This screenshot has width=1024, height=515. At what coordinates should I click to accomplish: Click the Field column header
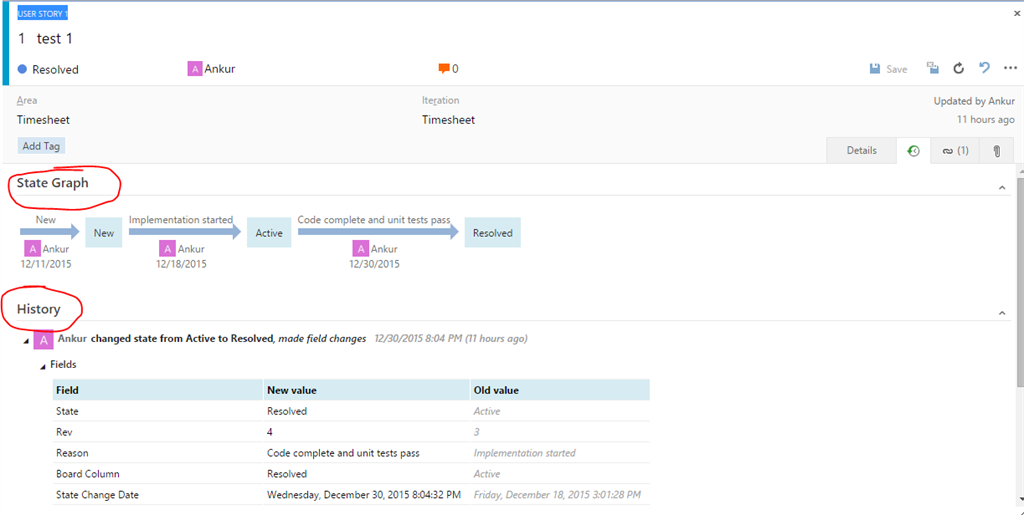[157, 390]
